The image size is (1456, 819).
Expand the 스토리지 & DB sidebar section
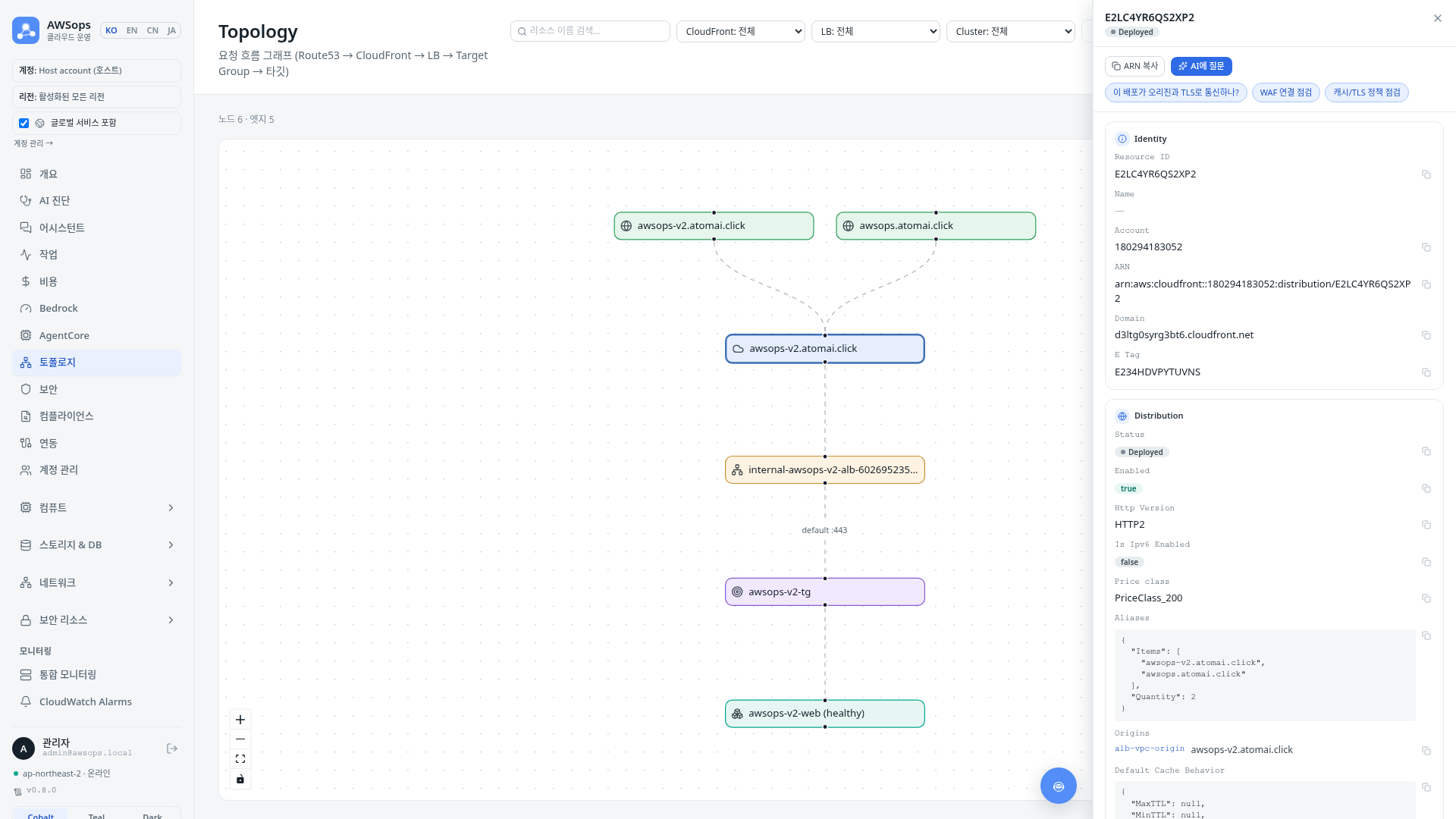point(97,545)
